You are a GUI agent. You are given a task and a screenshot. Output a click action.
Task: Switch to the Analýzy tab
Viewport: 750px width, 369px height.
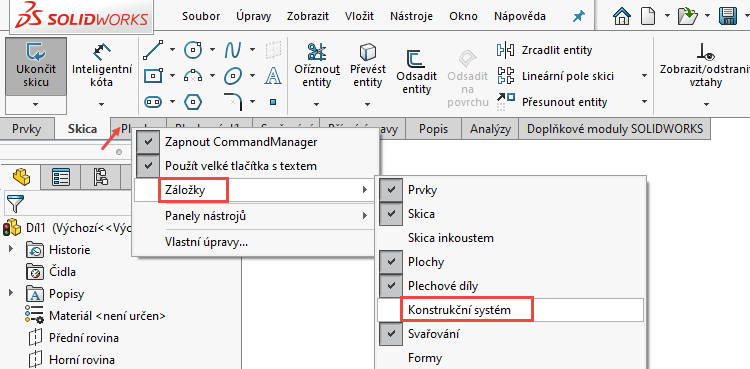tap(490, 129)
